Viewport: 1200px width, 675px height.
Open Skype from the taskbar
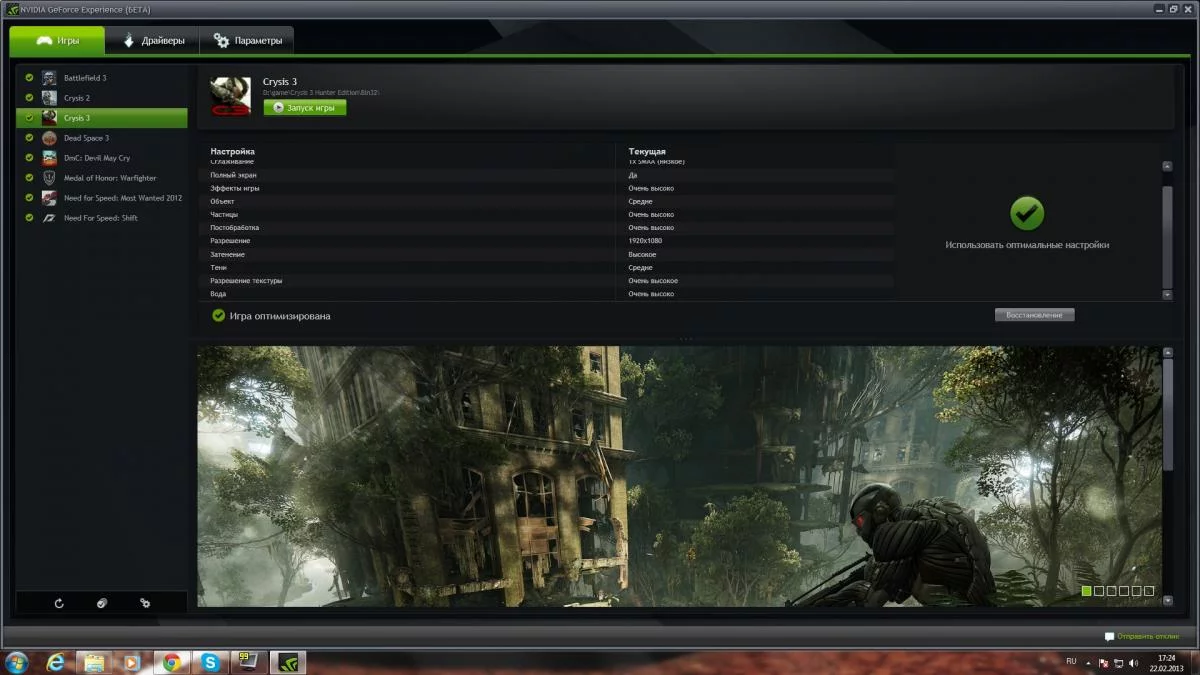tap(210, 662)
